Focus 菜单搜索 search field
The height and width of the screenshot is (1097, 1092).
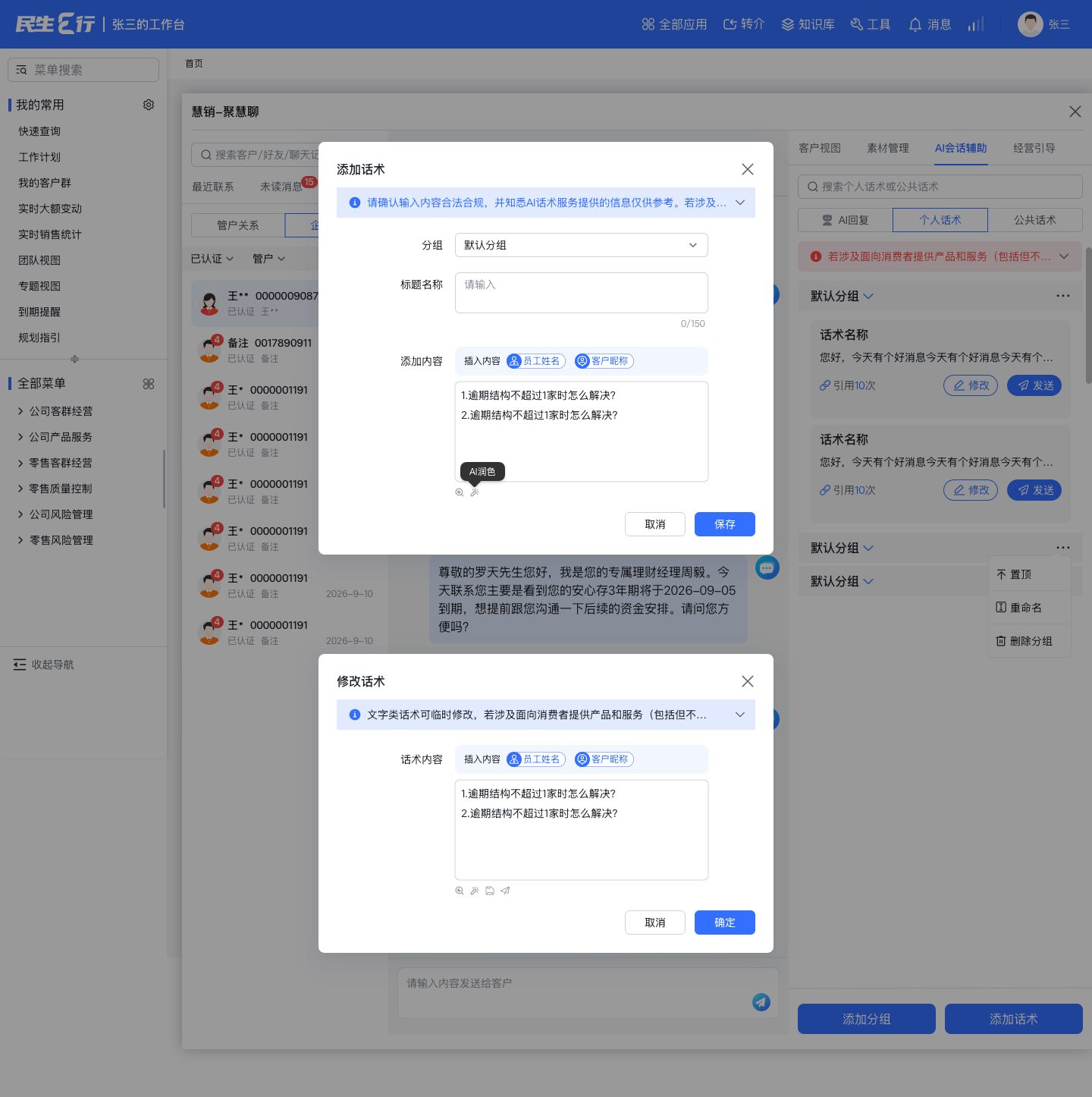click(83, 70)
